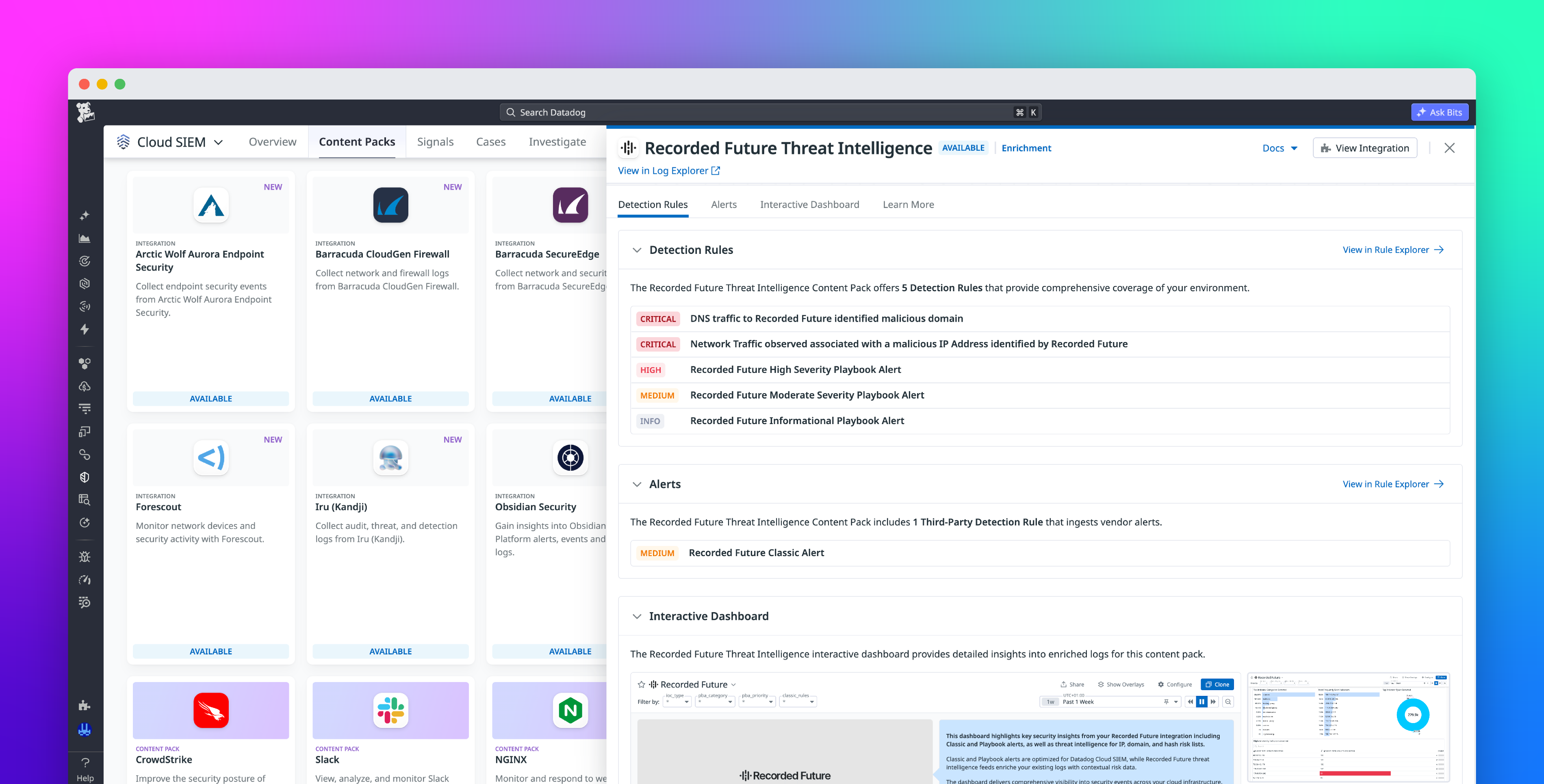Select the Dashboards sidebar icon

click(85, 431)
